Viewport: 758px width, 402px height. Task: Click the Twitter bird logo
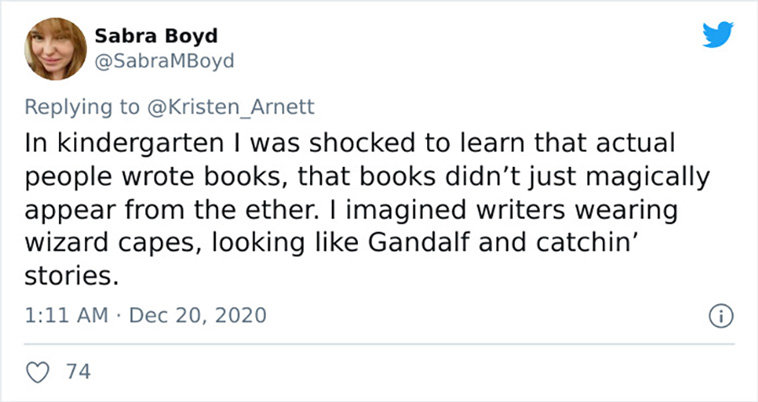tap(718, 35)
